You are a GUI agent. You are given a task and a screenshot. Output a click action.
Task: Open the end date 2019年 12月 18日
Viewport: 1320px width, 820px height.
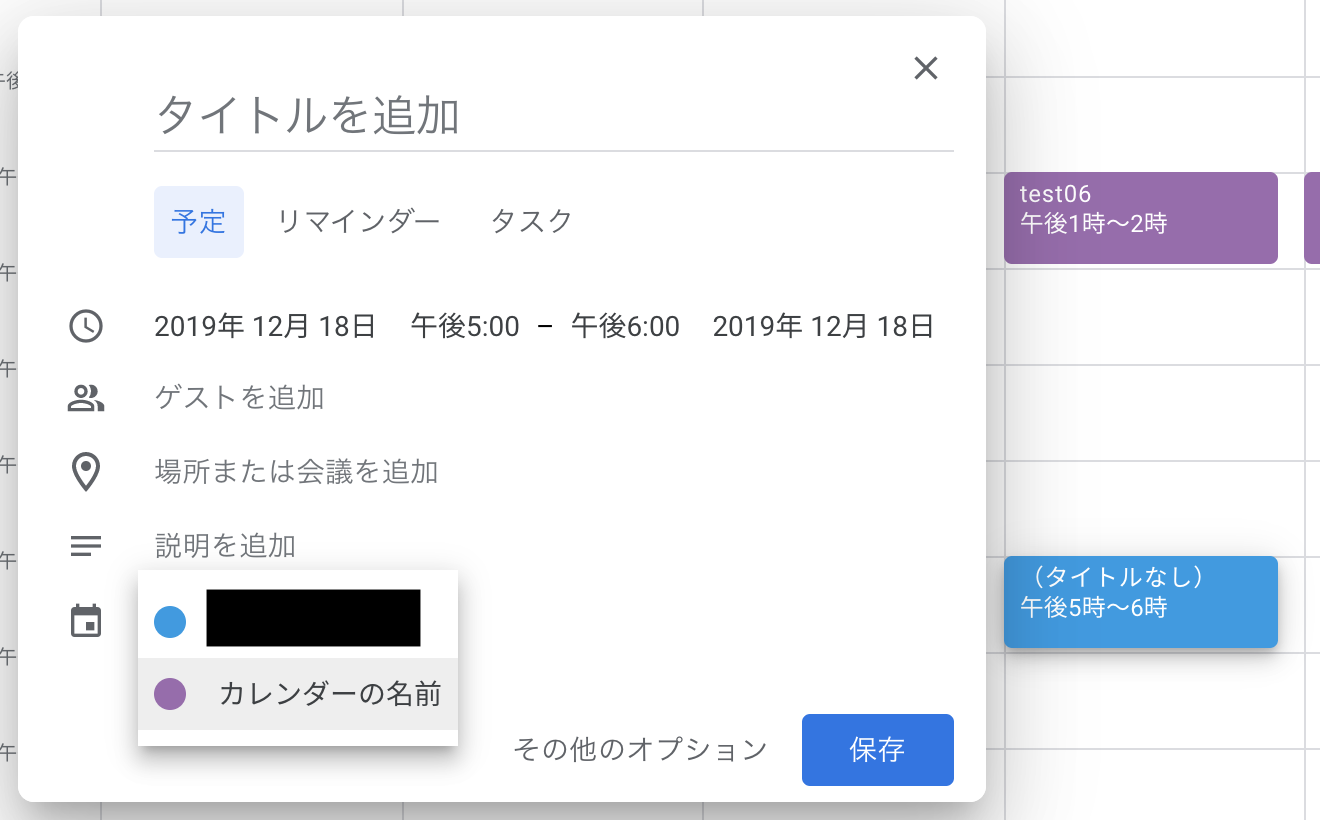click(x=823, y=326)
